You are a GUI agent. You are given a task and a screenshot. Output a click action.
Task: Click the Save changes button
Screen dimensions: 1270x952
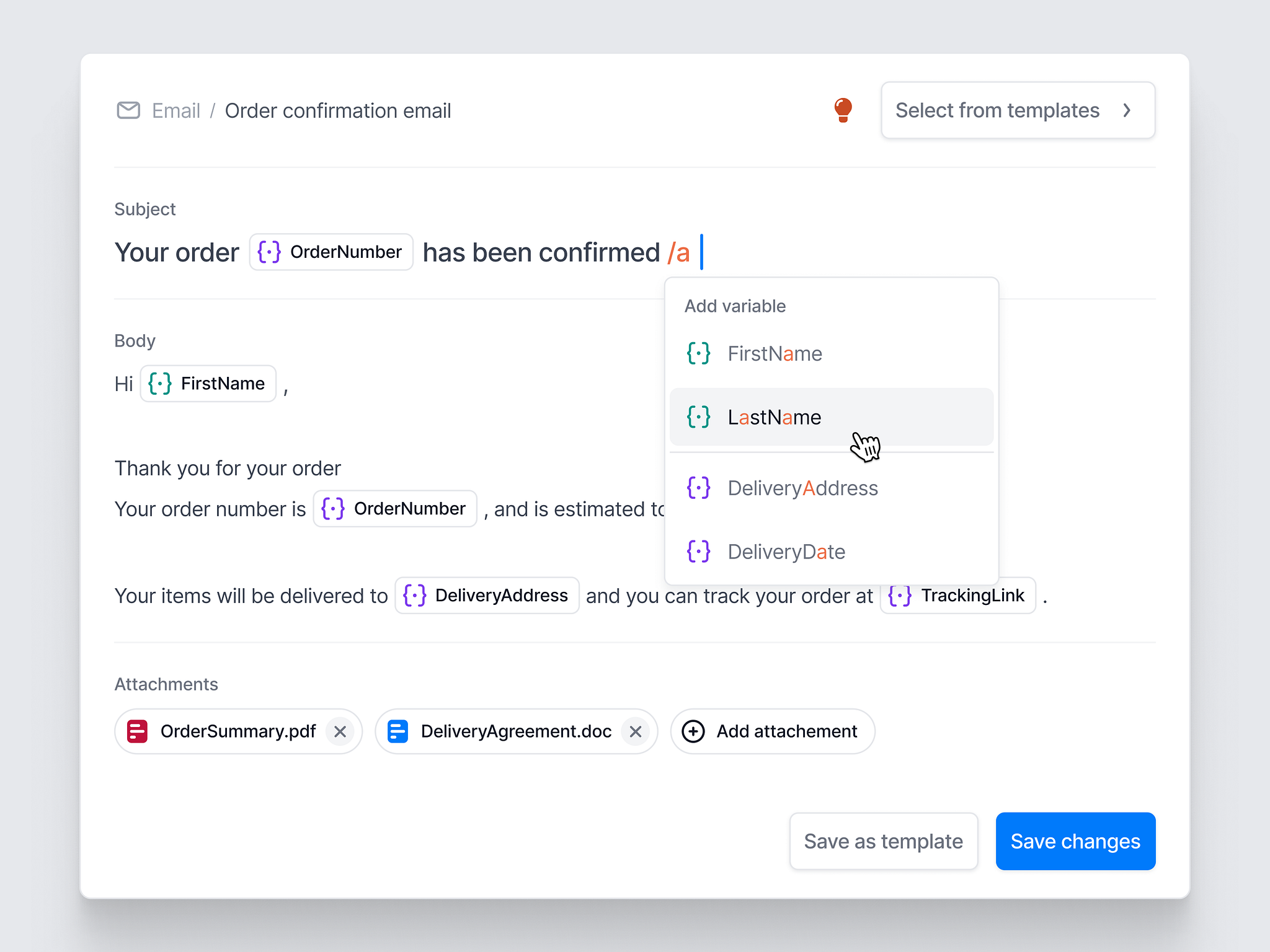1075,841
